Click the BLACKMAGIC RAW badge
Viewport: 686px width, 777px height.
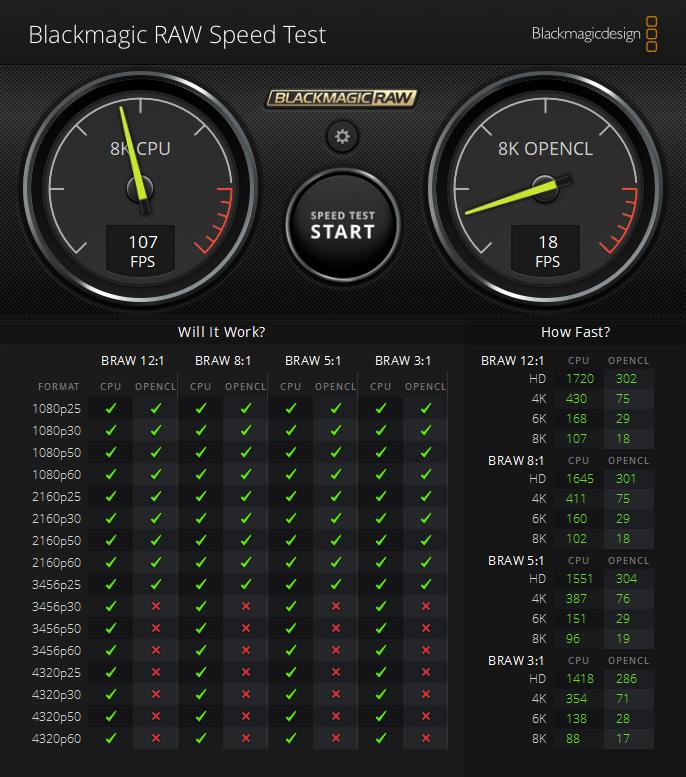342,98
